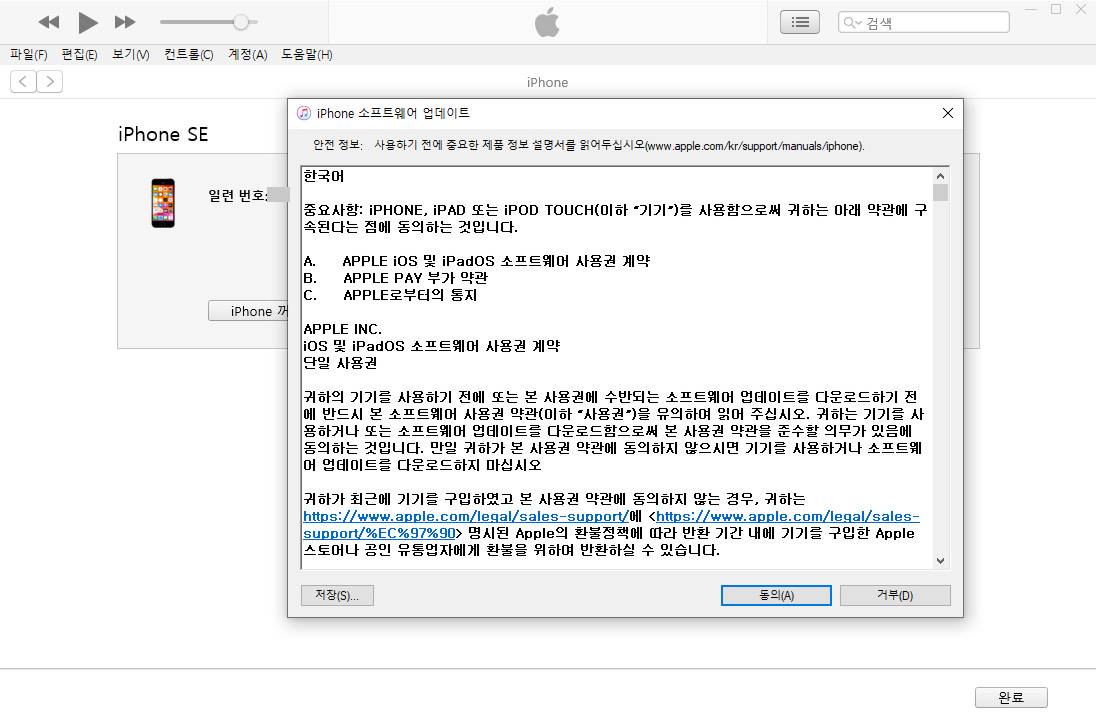1096x720 pixels.
Task: Click the 'iPhone 소프트웨어 업데이트' dialog title
Action: click(x=393, y=113)
